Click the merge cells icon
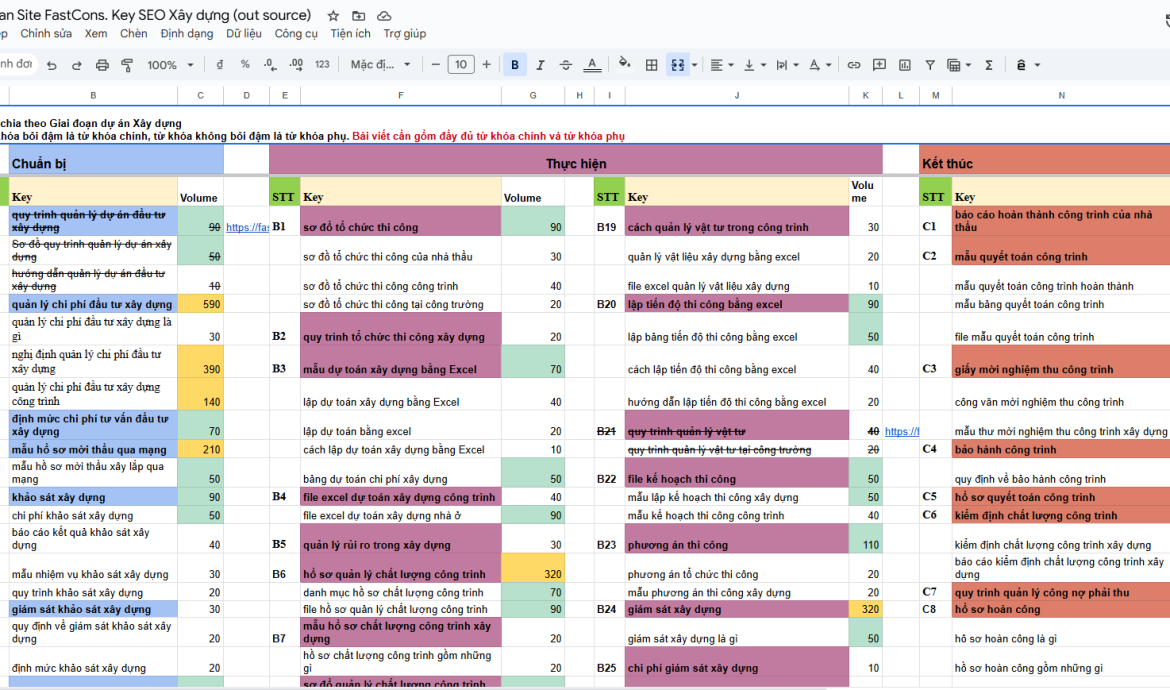Viewport: 1170px width, 690px height. tap(678, 65)
